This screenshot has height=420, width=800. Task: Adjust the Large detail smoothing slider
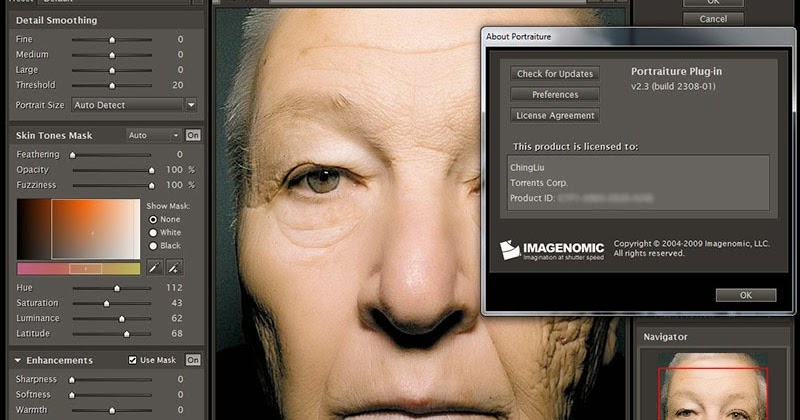(x=112, y=70)
